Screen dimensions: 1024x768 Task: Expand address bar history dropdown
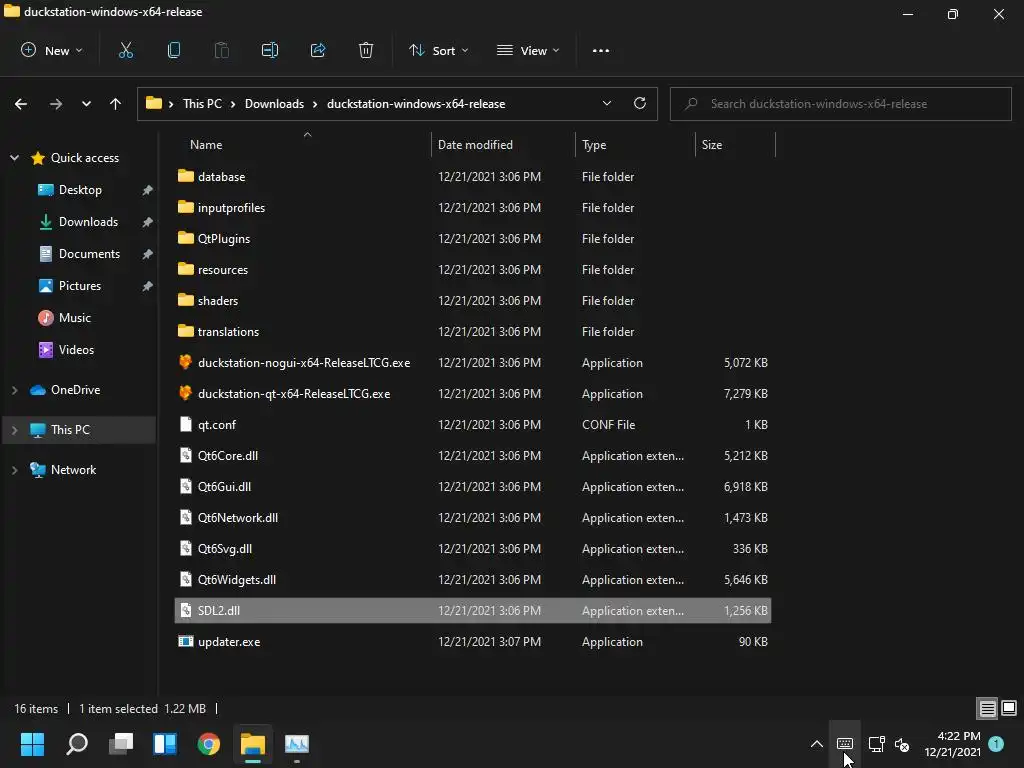click(x=607, y=103)
